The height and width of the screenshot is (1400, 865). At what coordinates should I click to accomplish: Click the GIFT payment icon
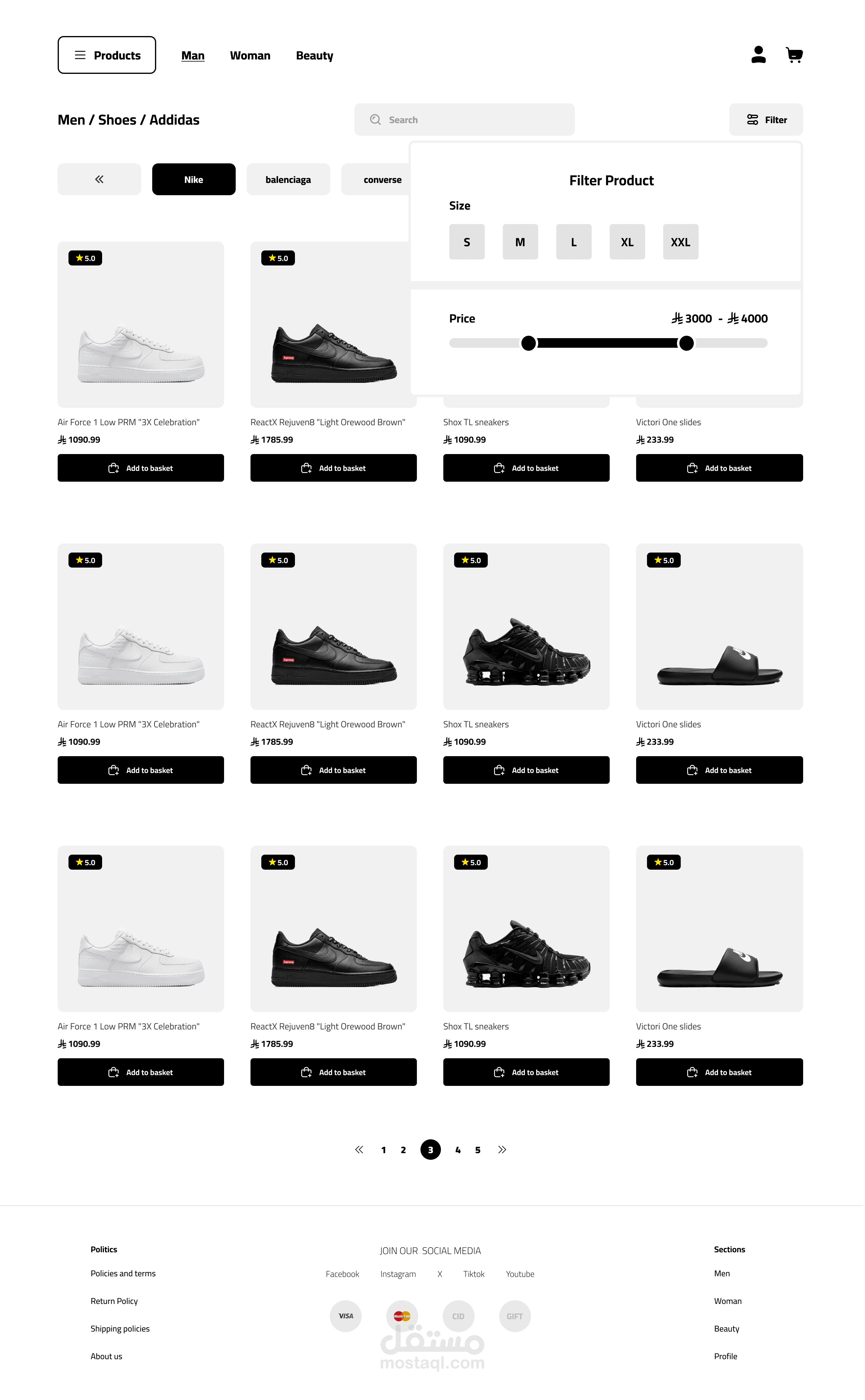coord(515,1316)
